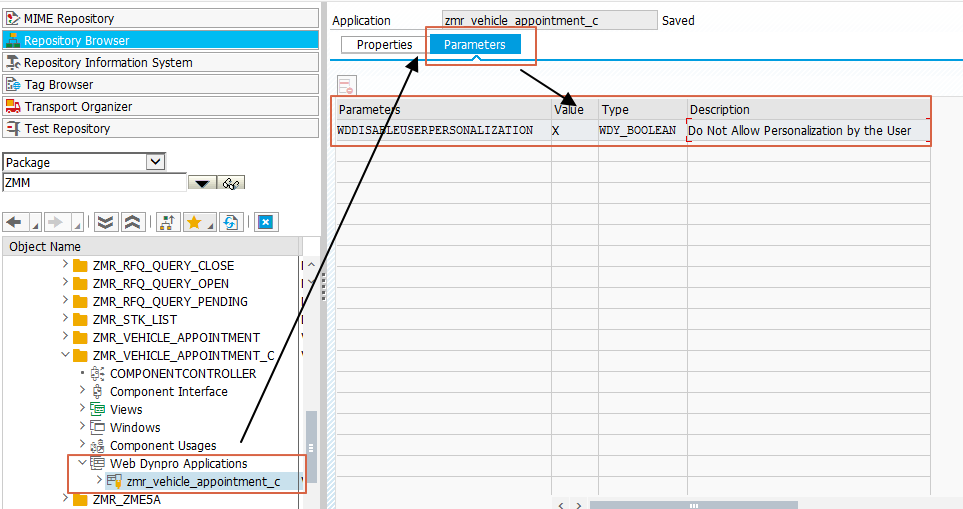
Task: Expand the zmr_vehicle_appointment_c application node
Action: coord(99,480)
